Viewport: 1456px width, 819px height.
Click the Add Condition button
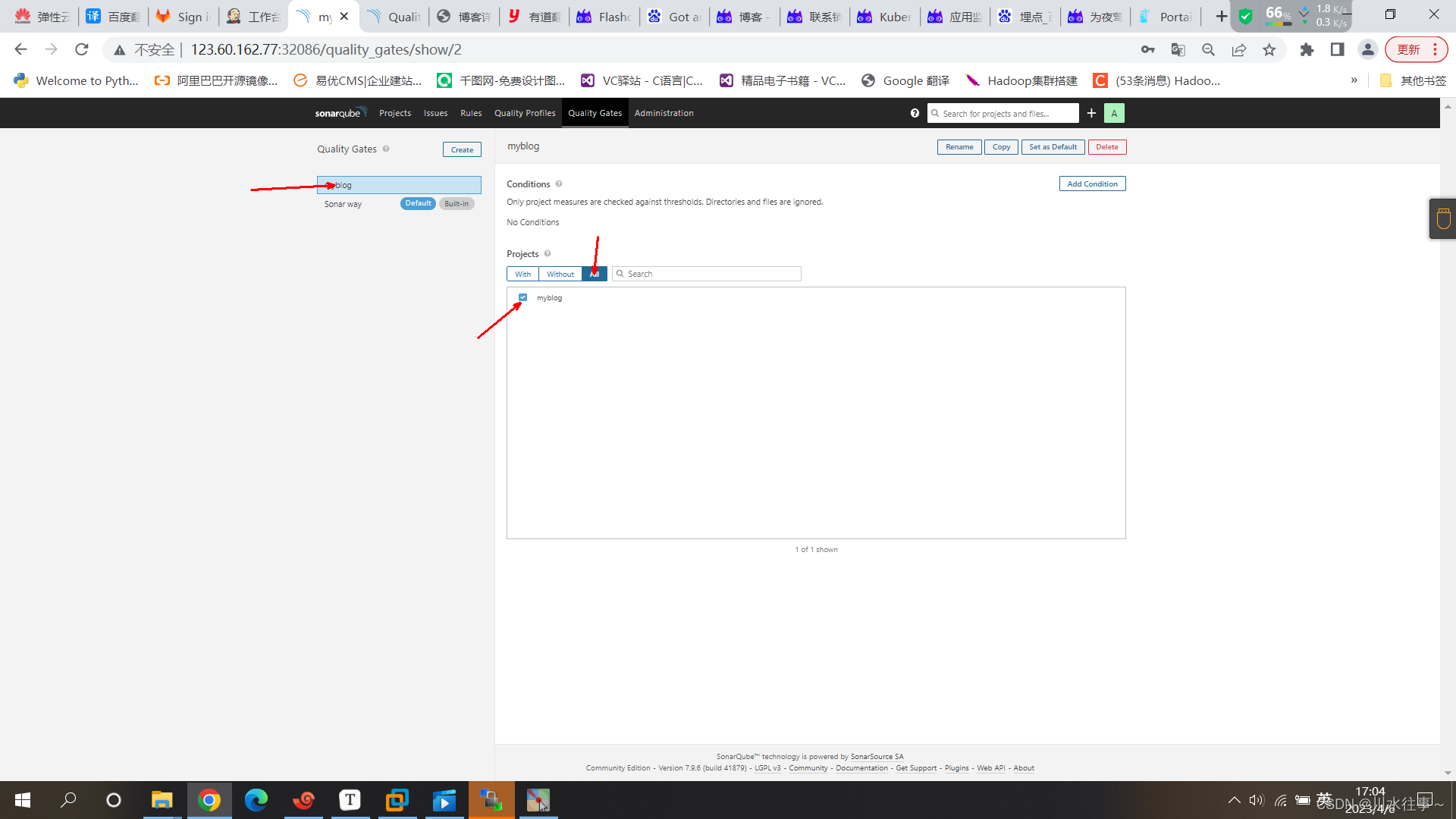[x=1092, y=184]
